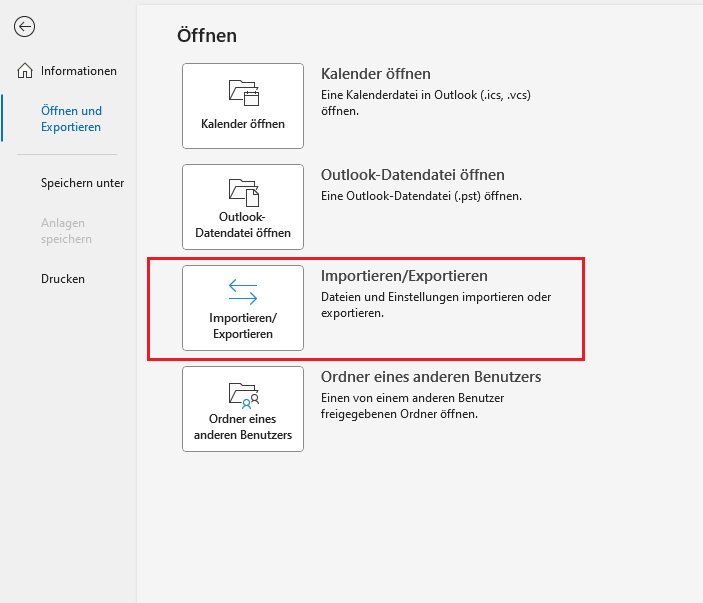Click 'Eine Outlook-Datendatei (.pst) öffnen.' description
Viewport: 703px width, 603px height.
coord(421,196)
